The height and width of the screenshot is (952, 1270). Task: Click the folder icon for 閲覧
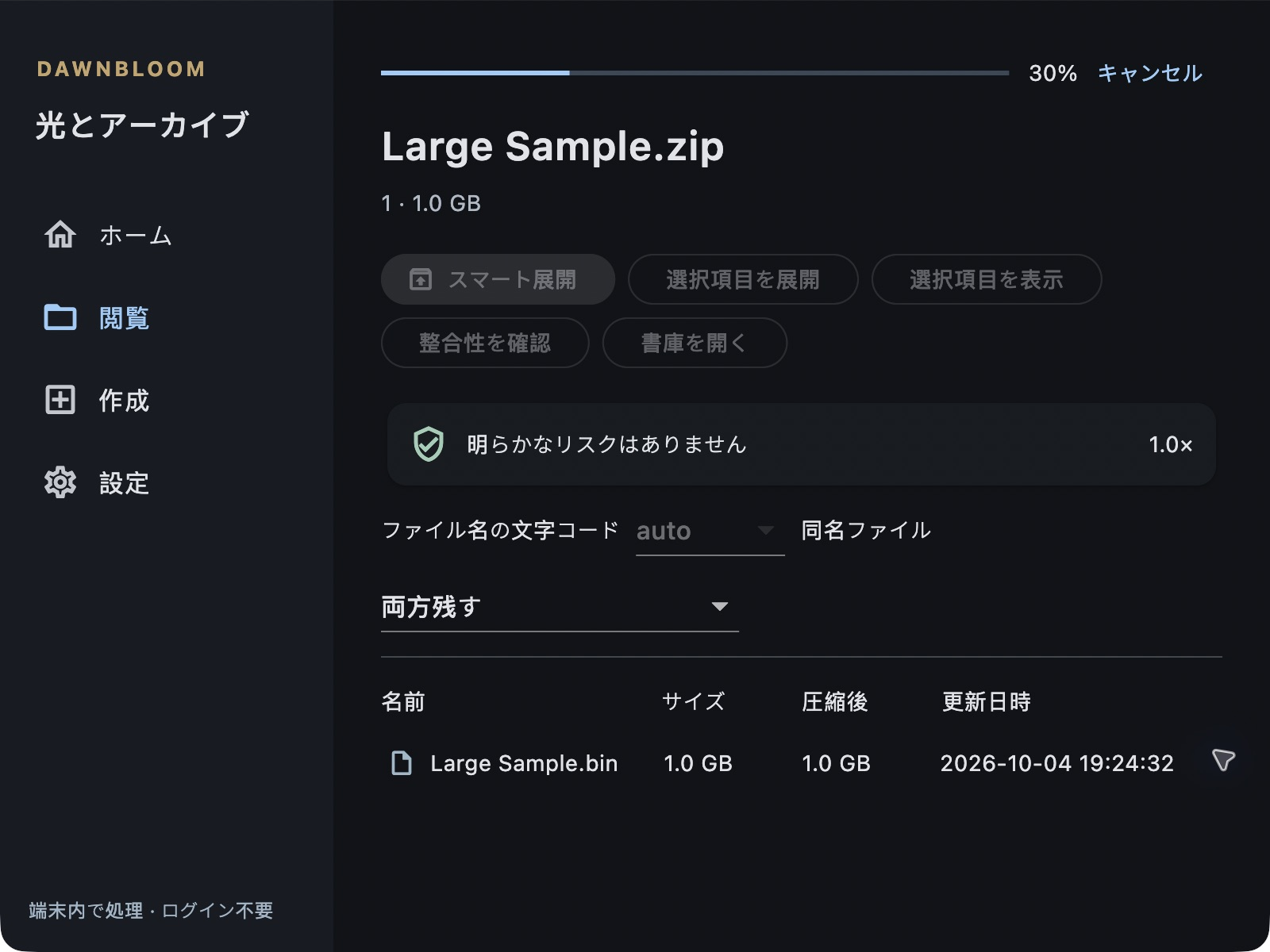point(60,317)
